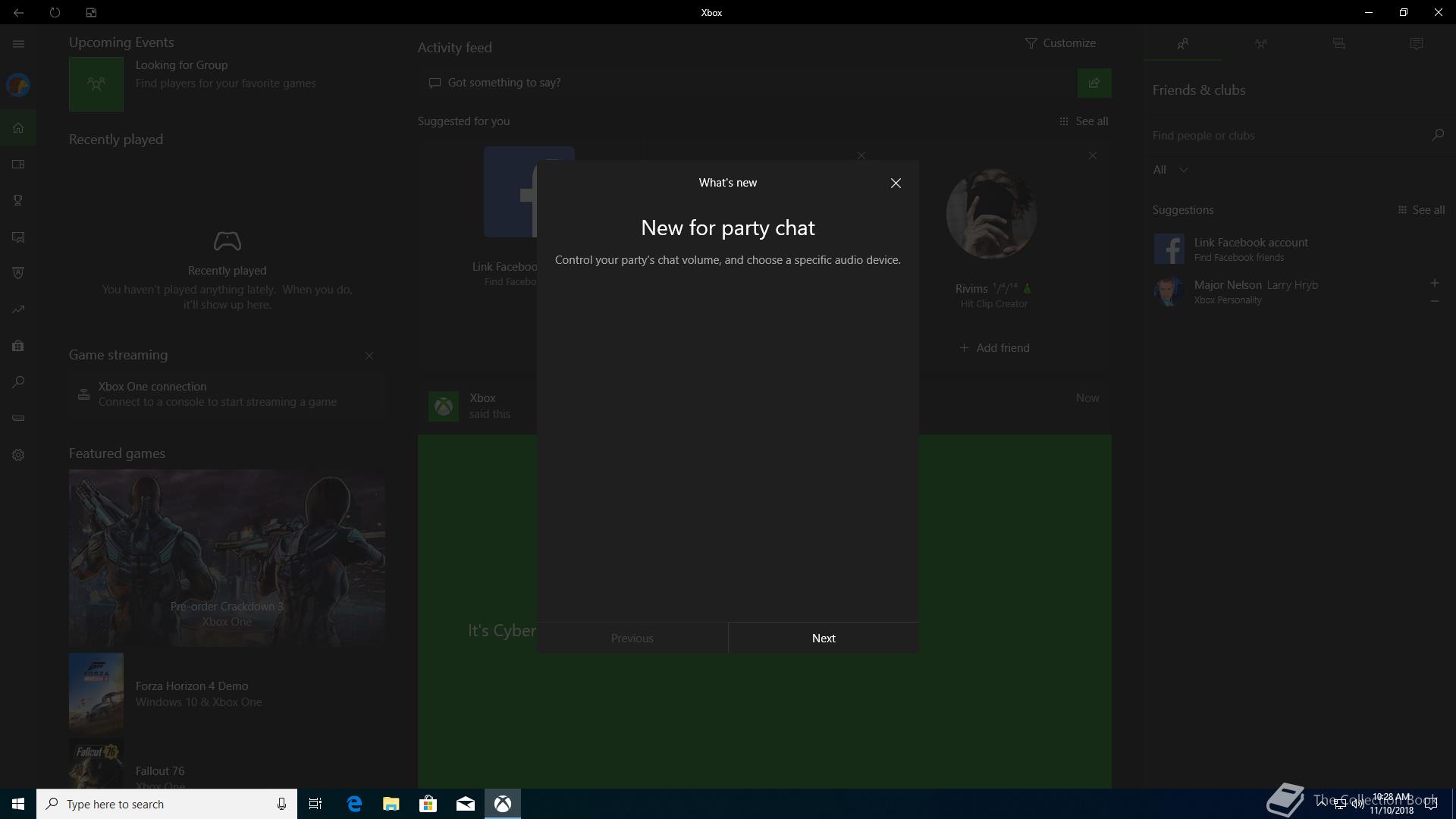Switch to Friends tab icon
Screen dimensions: 1456x819
pyautogui.click(x=1183, y=44)
